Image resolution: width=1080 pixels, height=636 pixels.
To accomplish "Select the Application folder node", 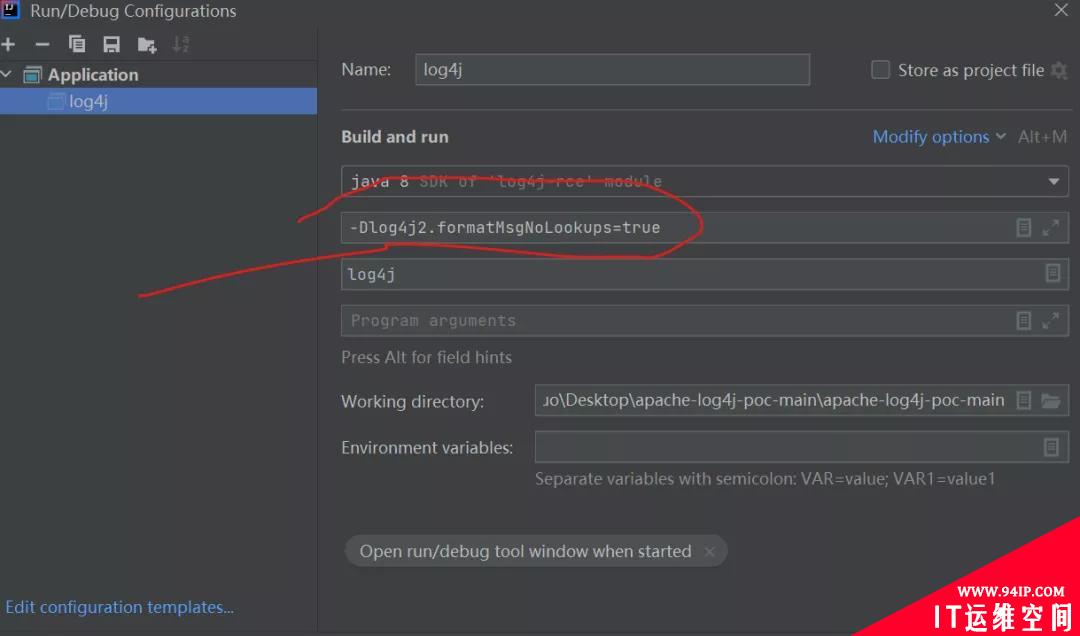I will coord(92,74).
